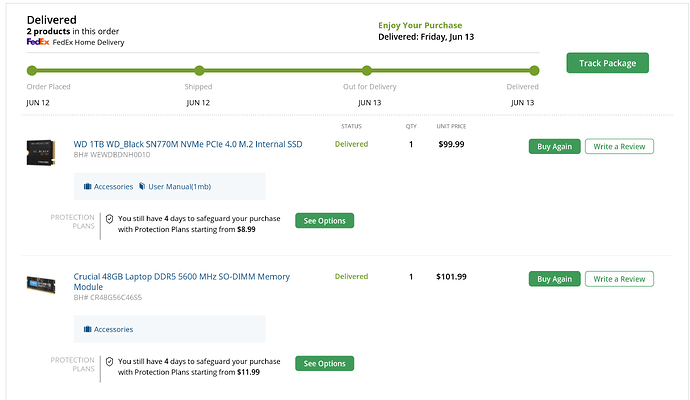Screen dimensions: 690x400
Task: Click the shield icon in the $8.99 protection plan
Action: (x=110, y=219)
